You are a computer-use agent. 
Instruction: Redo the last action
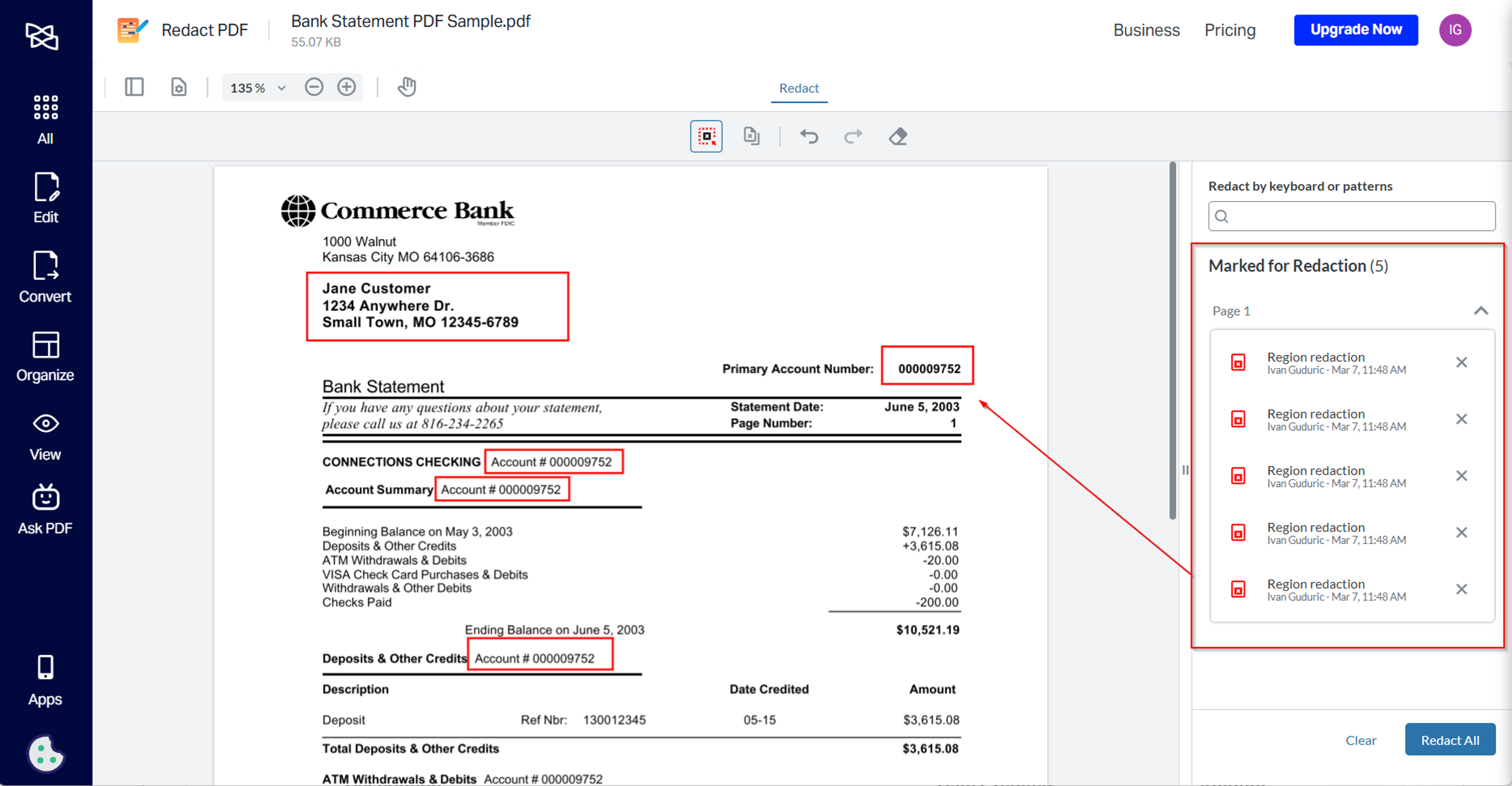[853, 136]
